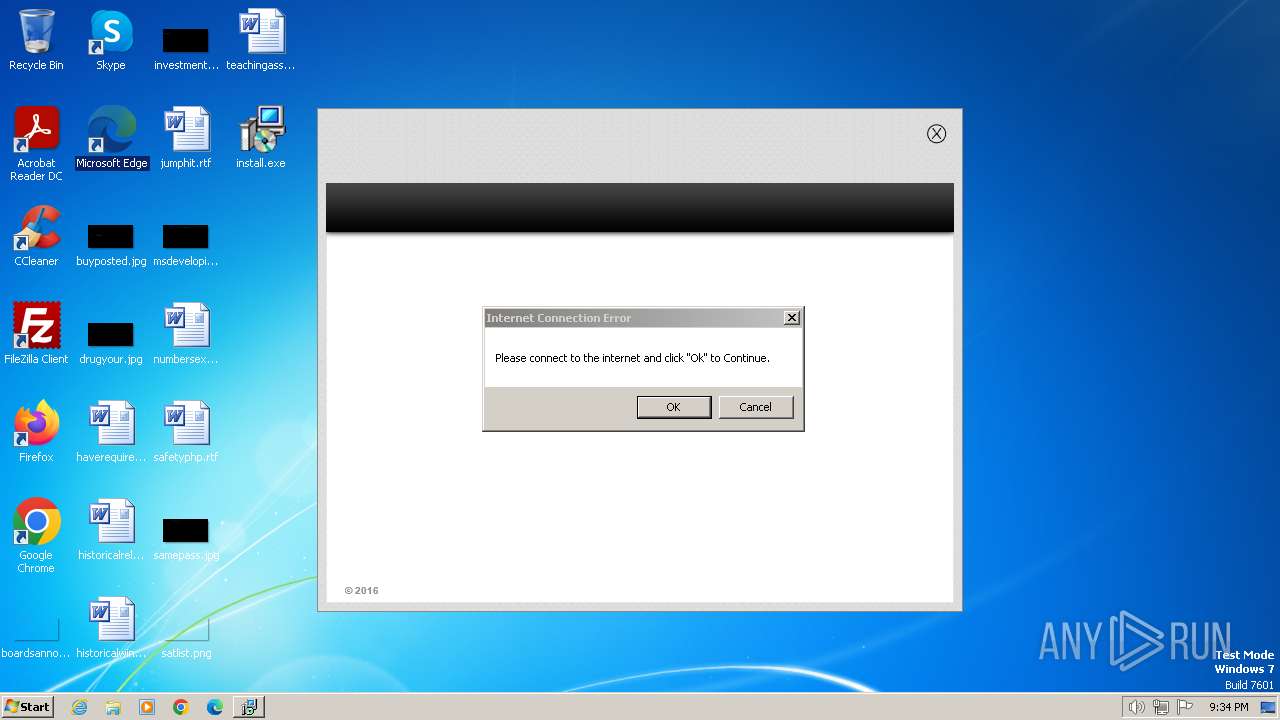The height and width of the screenshot is (720, 1280).
Task: Select the safetyphp.rtf document icon
Action: (186, 432)
